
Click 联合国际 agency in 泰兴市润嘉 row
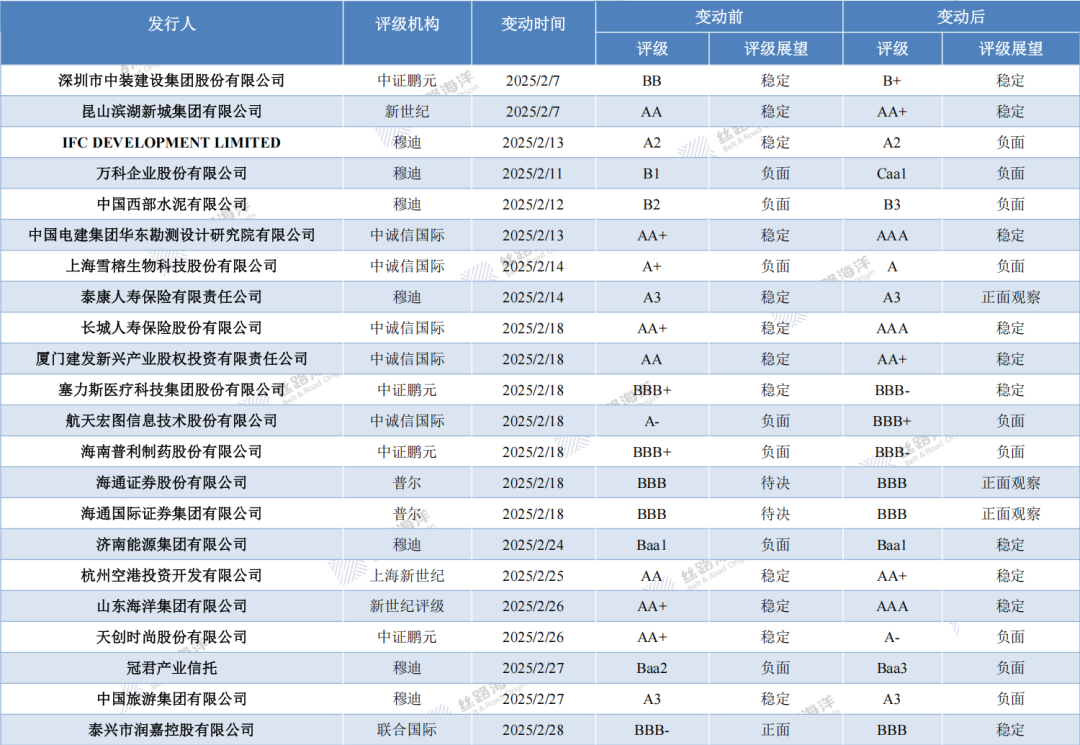click(x=407, y=730)
